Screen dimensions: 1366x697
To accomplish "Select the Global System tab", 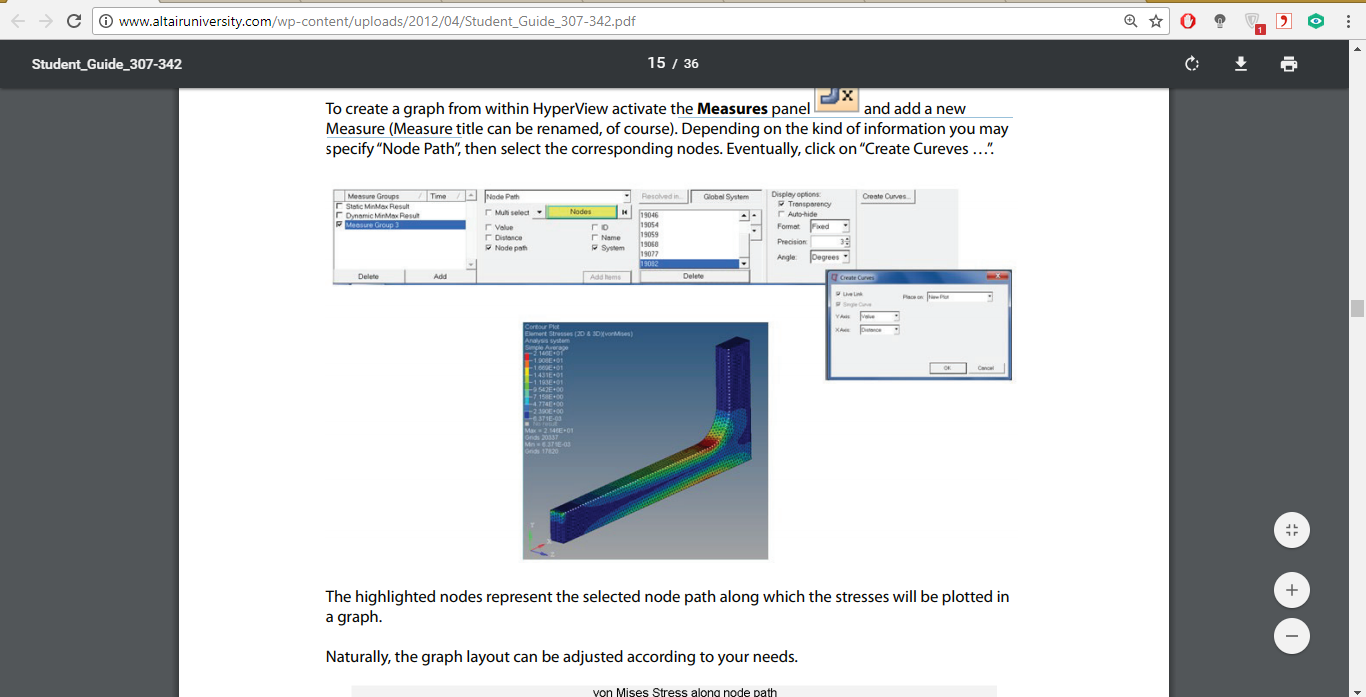I will point(726,196).
